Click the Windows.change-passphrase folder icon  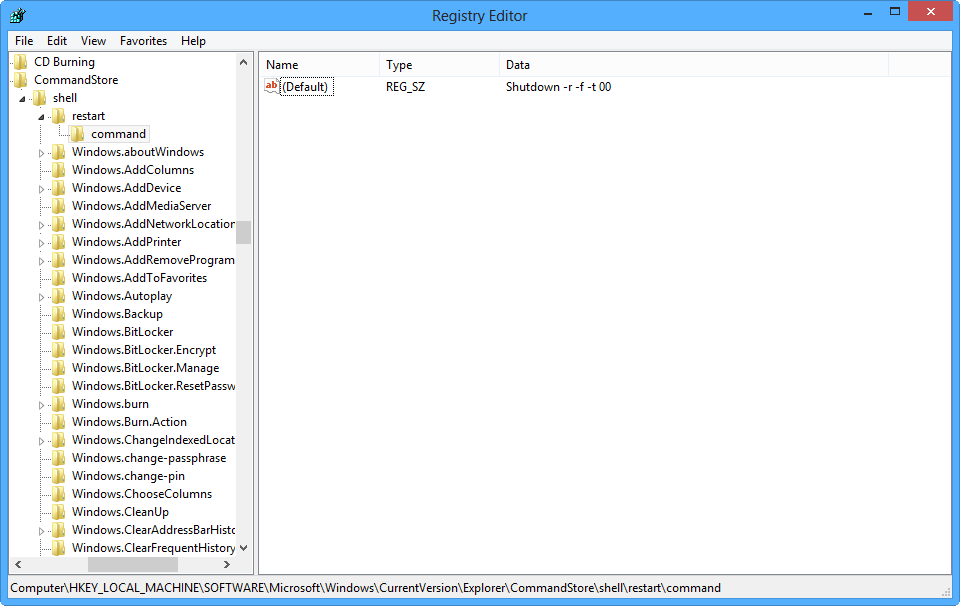tap(59, 458)
